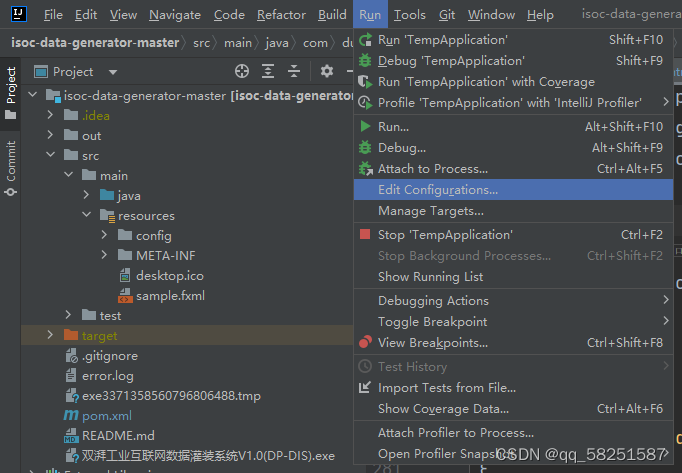Click the red Stop square icon
682x473 pixels.
(x=365, y=235)
